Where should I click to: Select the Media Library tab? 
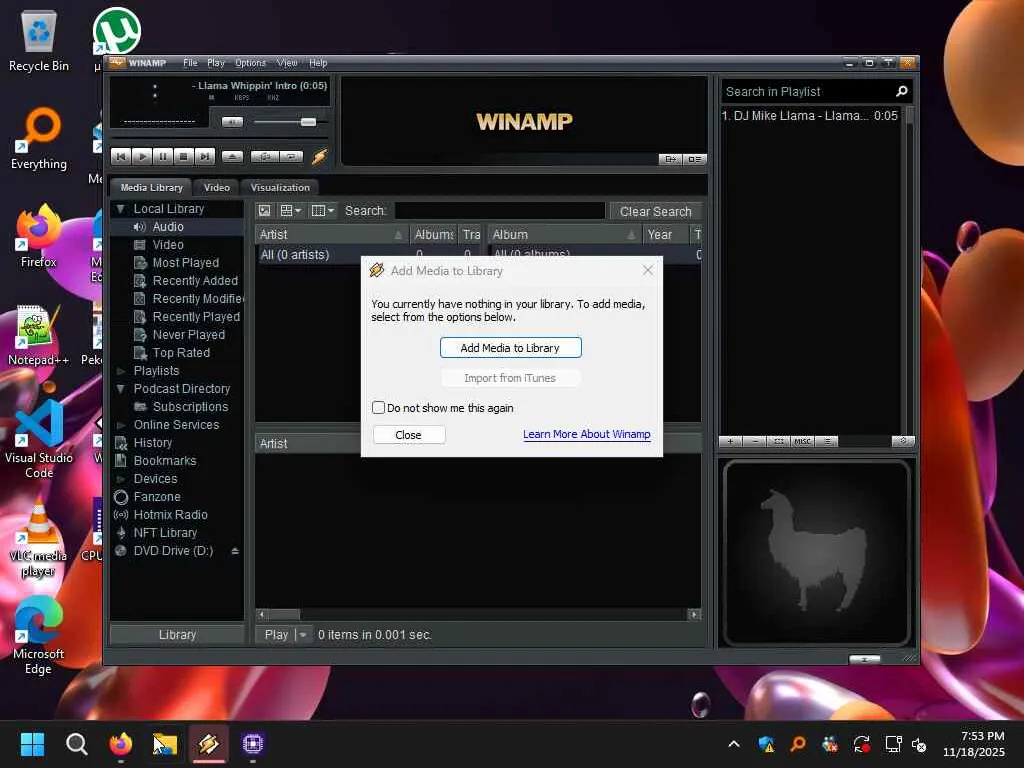pos(152,187)
